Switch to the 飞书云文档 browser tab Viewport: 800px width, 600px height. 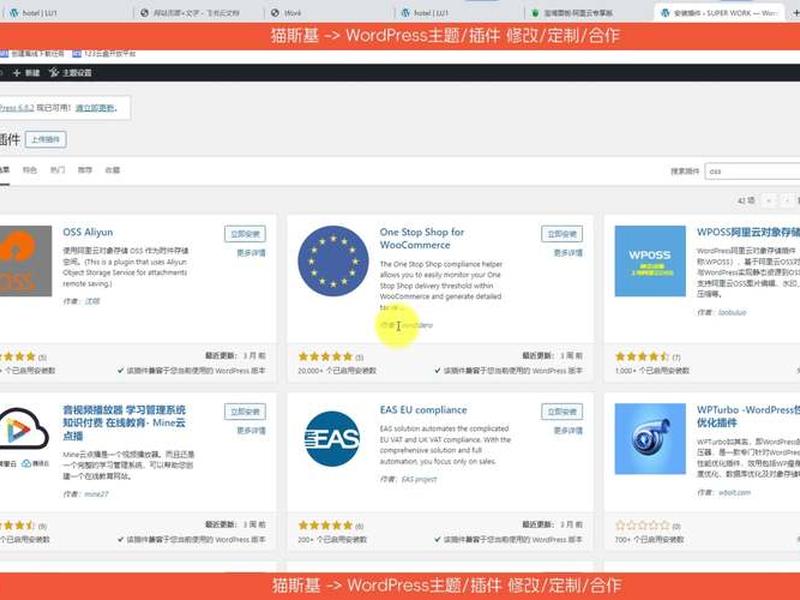tap(196, 13)
